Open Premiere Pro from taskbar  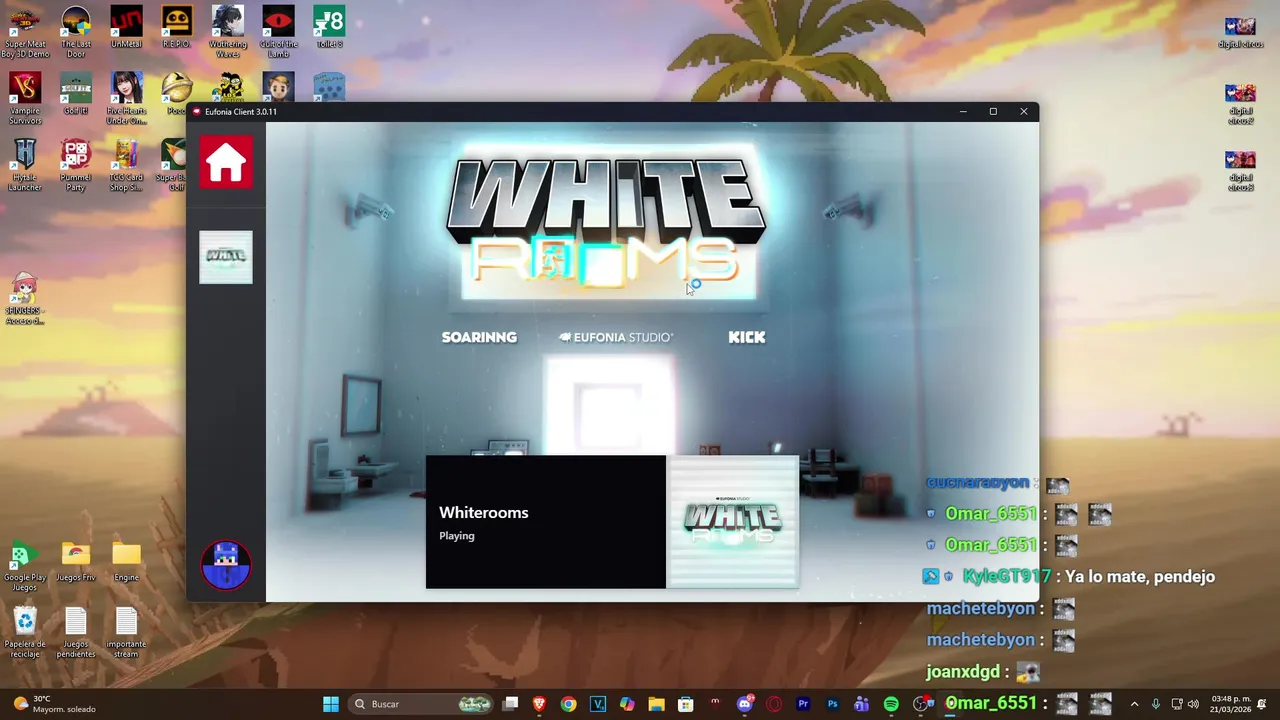803,704
